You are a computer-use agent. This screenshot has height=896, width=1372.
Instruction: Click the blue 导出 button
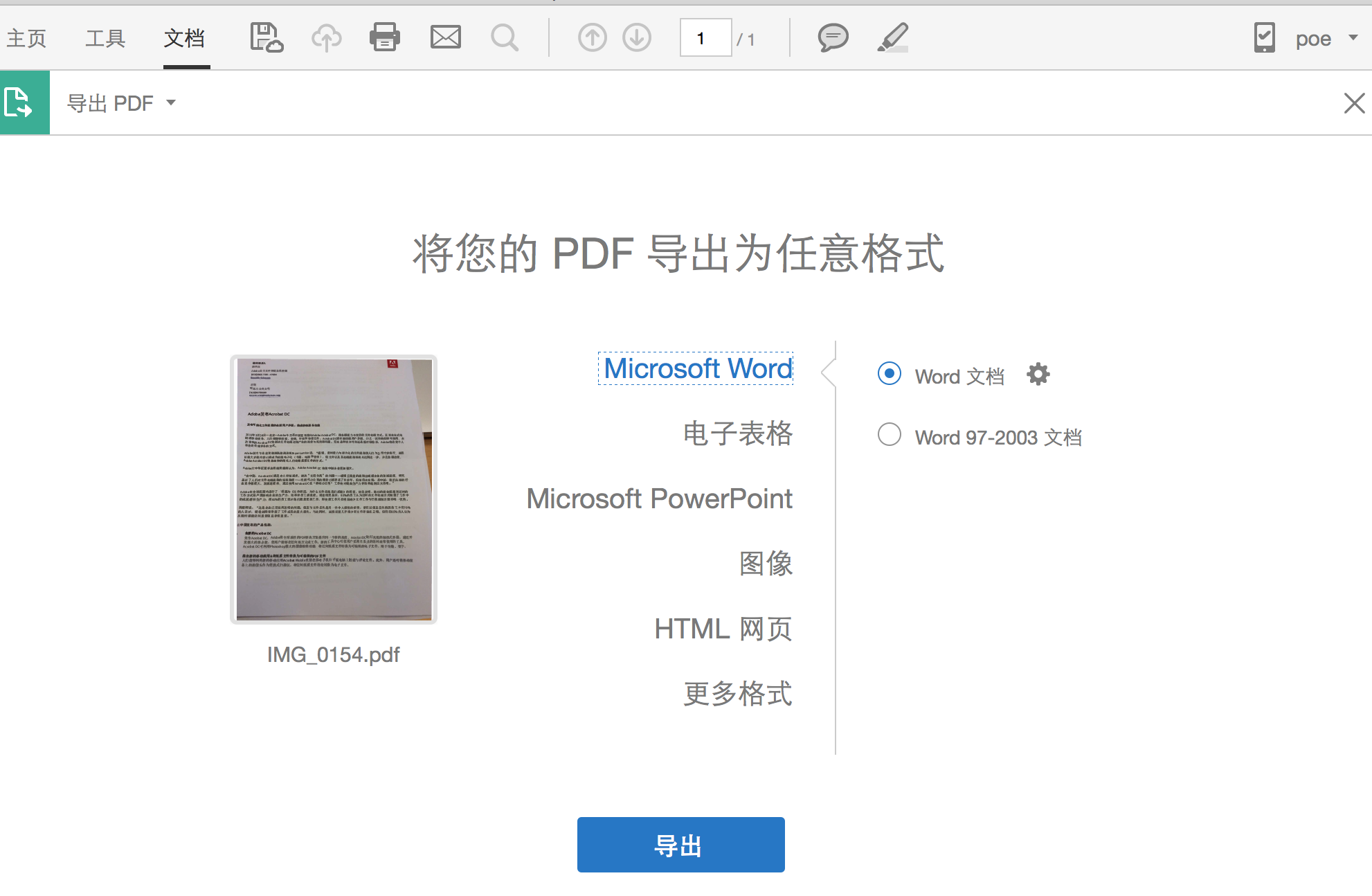pos(681,845)
